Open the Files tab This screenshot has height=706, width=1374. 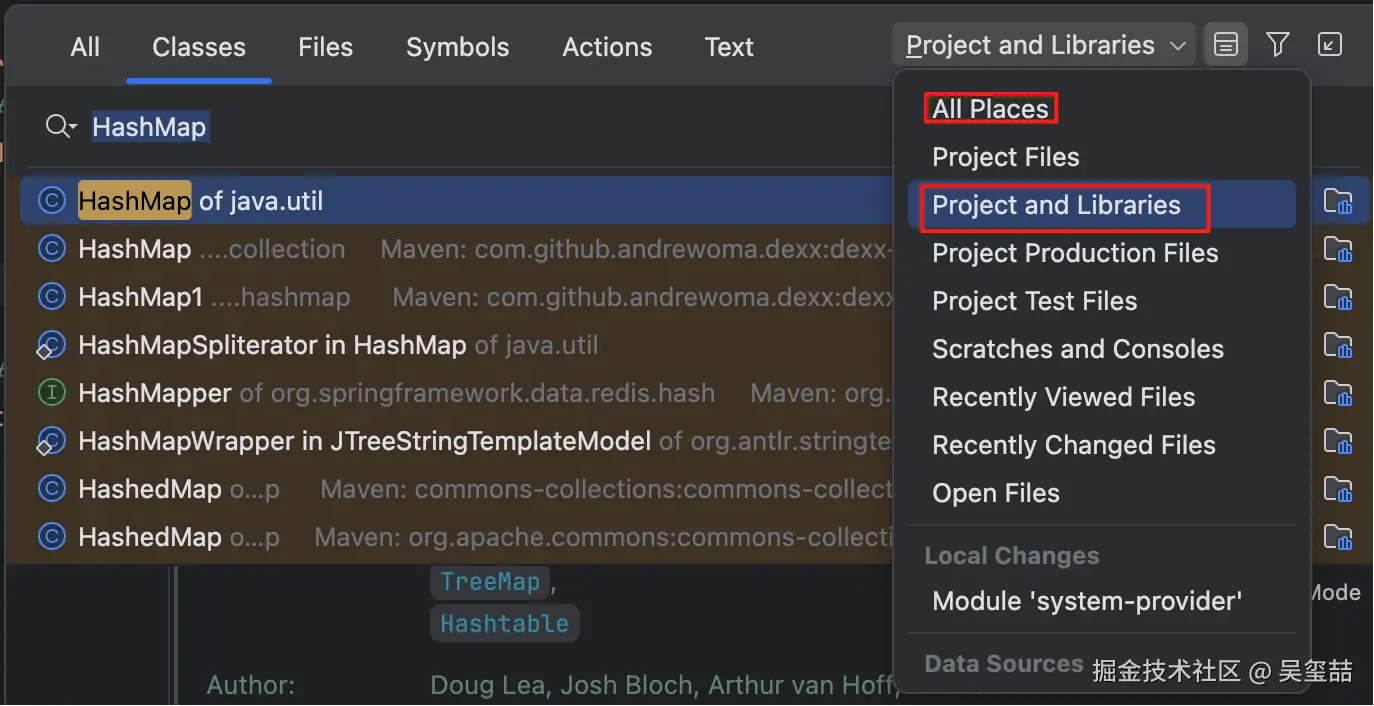click(x=325, y=47)
